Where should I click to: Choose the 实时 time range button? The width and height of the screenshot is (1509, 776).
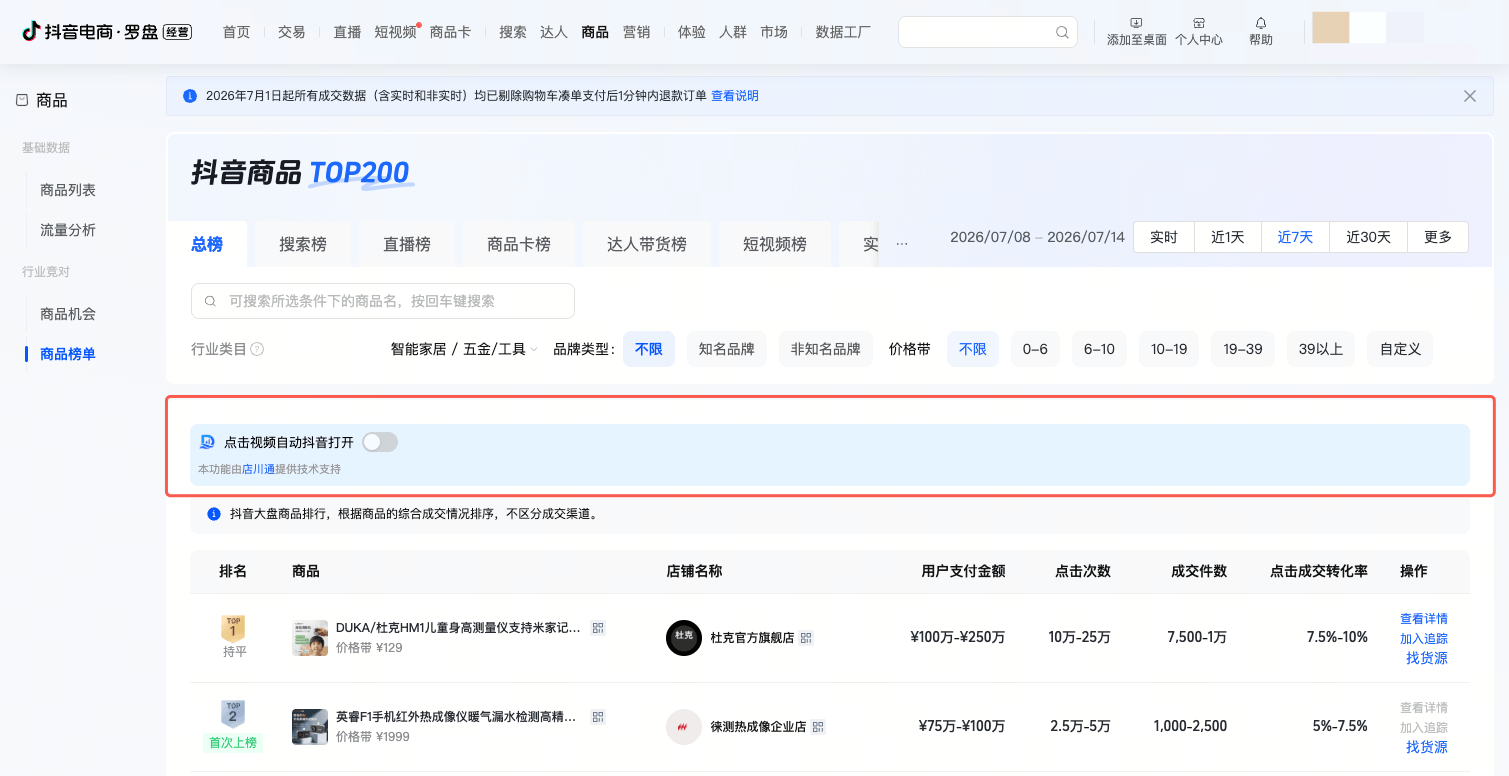click(x=1164, y=237)
